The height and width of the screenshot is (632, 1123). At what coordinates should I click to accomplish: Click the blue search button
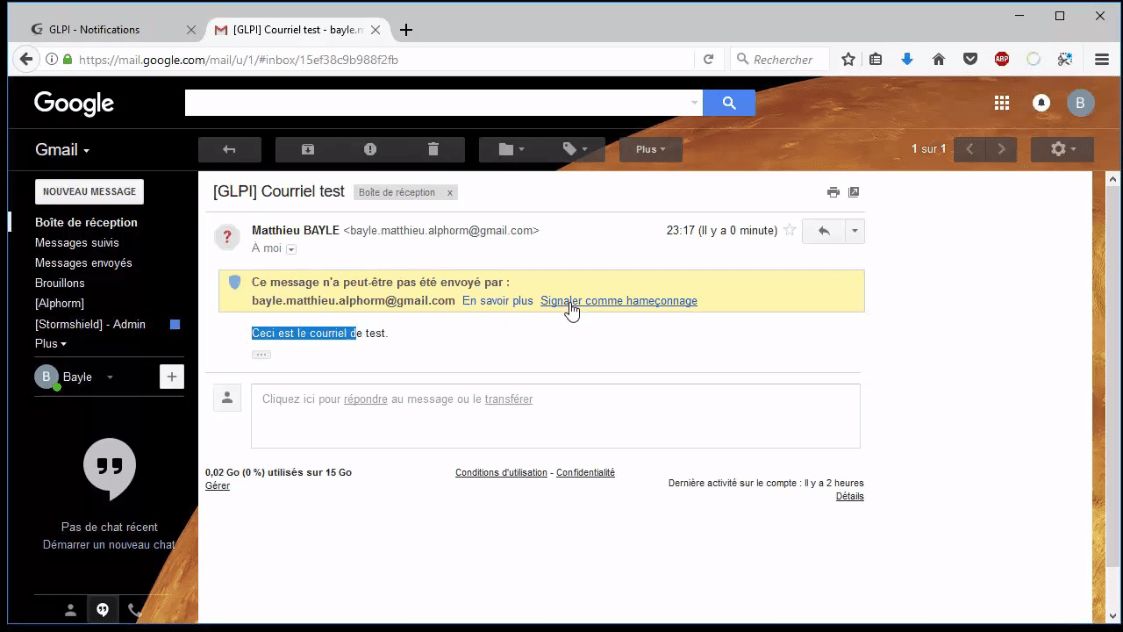click(729, 103)
